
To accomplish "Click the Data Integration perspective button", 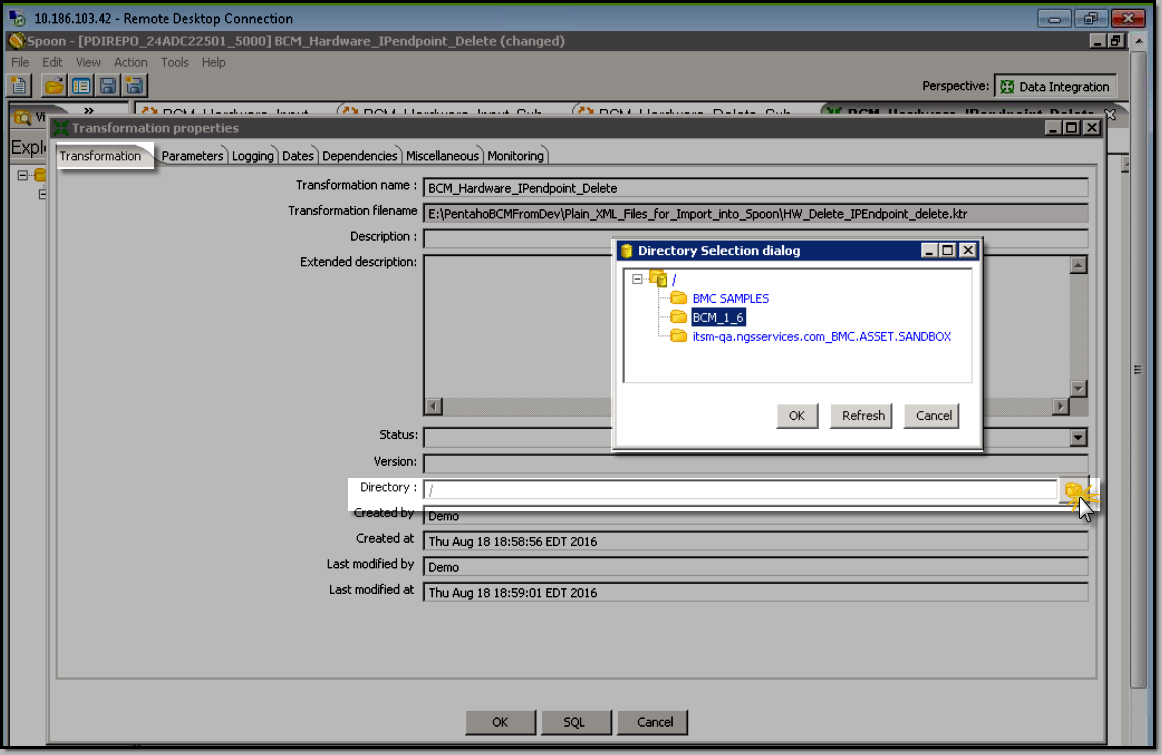I will 1055,87.
